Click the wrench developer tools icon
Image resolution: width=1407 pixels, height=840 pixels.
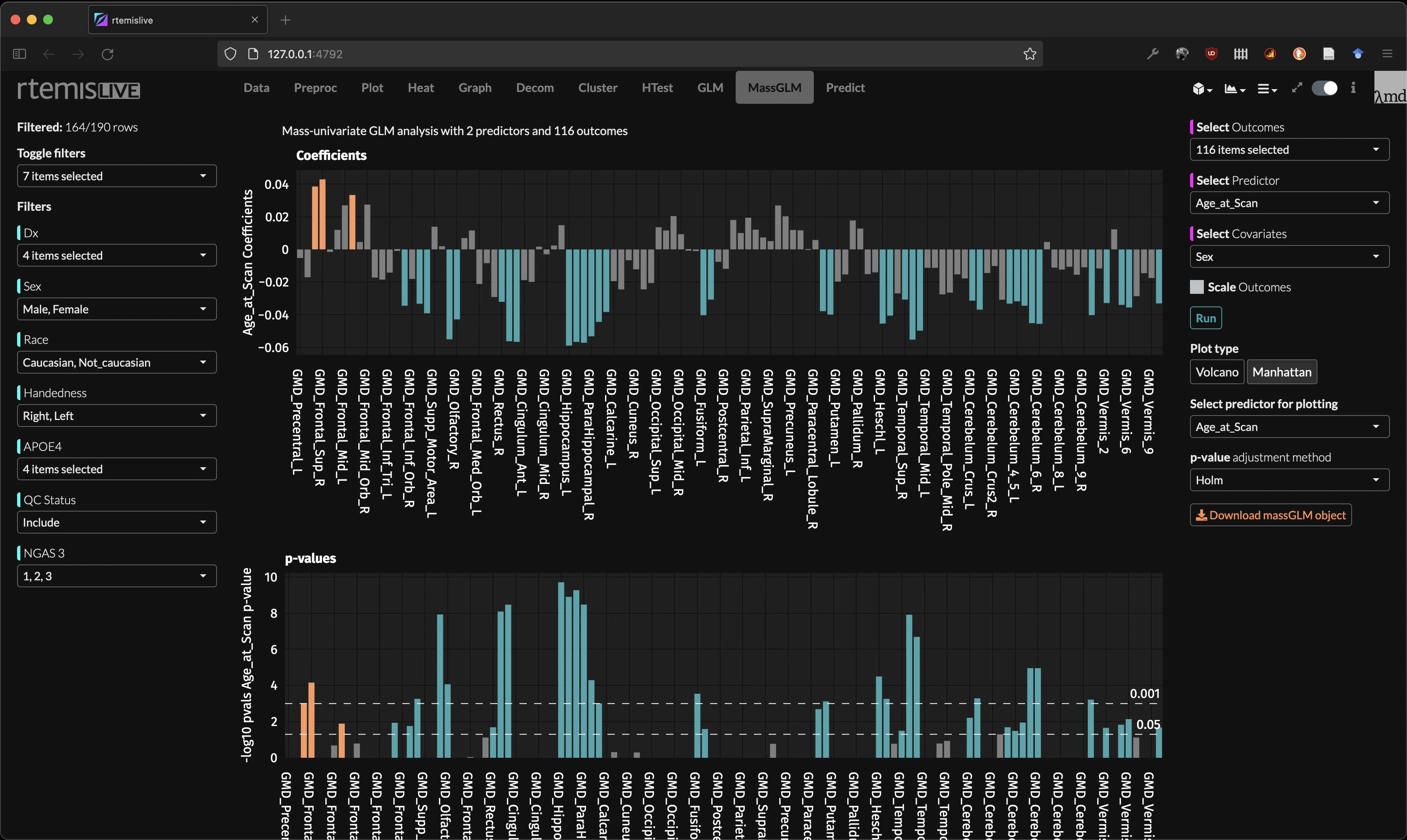(x=1152, y=54)
